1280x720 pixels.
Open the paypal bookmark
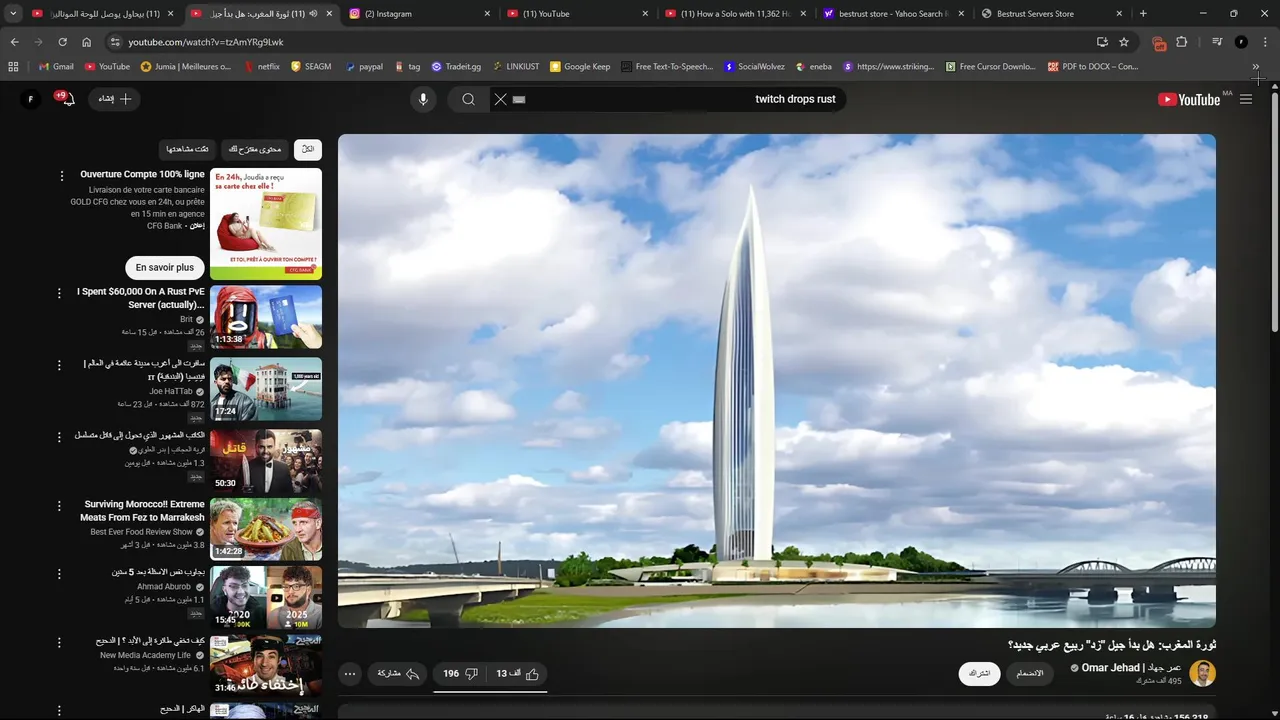click(x=364, y=67)
